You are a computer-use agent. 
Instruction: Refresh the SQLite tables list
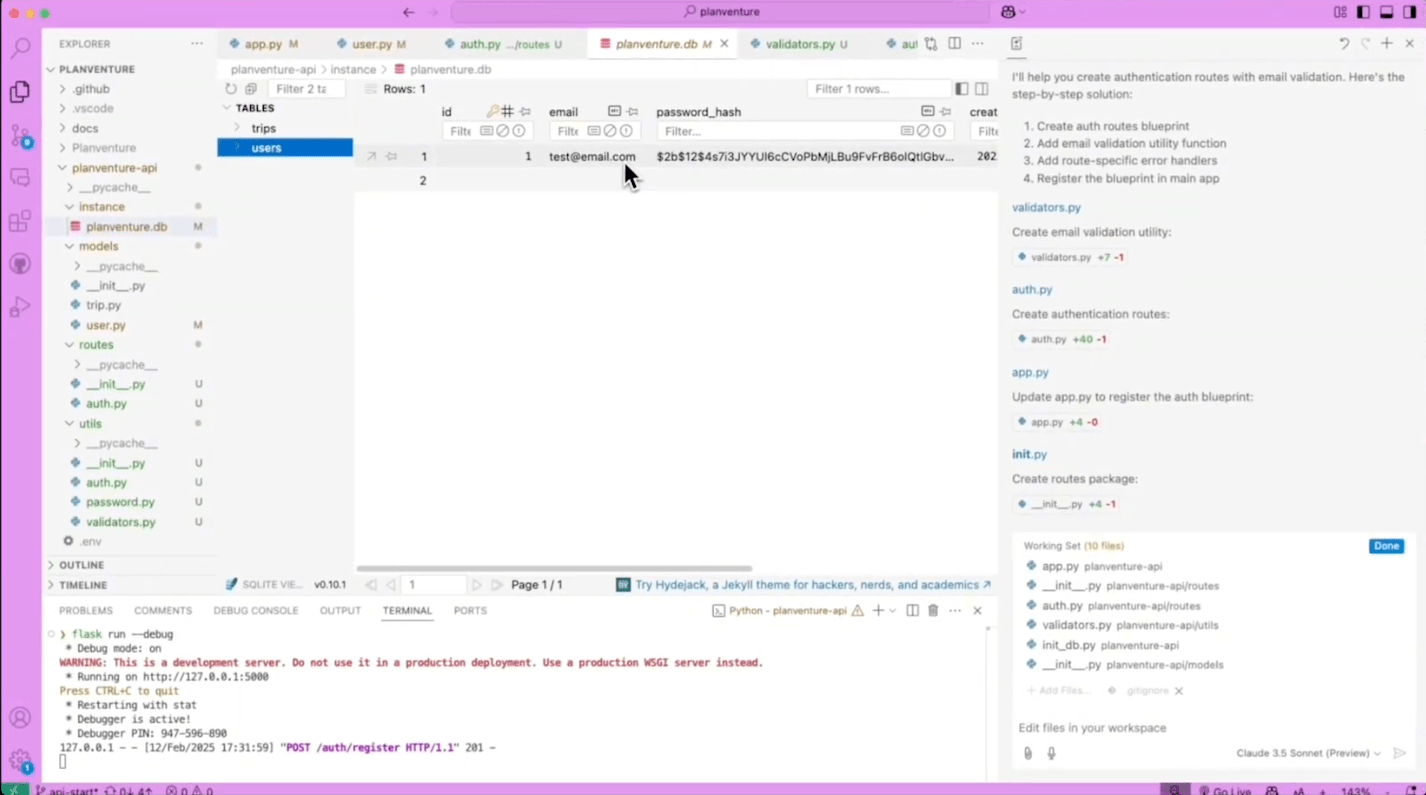click(x=231, y=89)
